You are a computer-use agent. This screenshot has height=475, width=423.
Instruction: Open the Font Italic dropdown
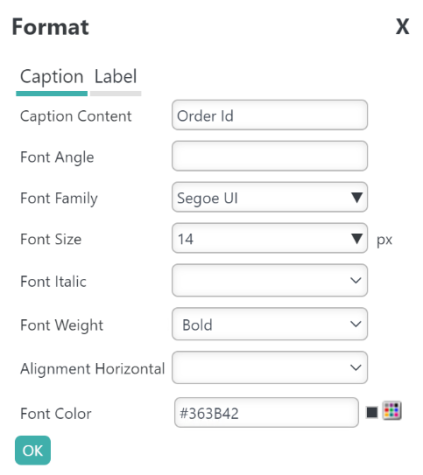coord(270,280)
